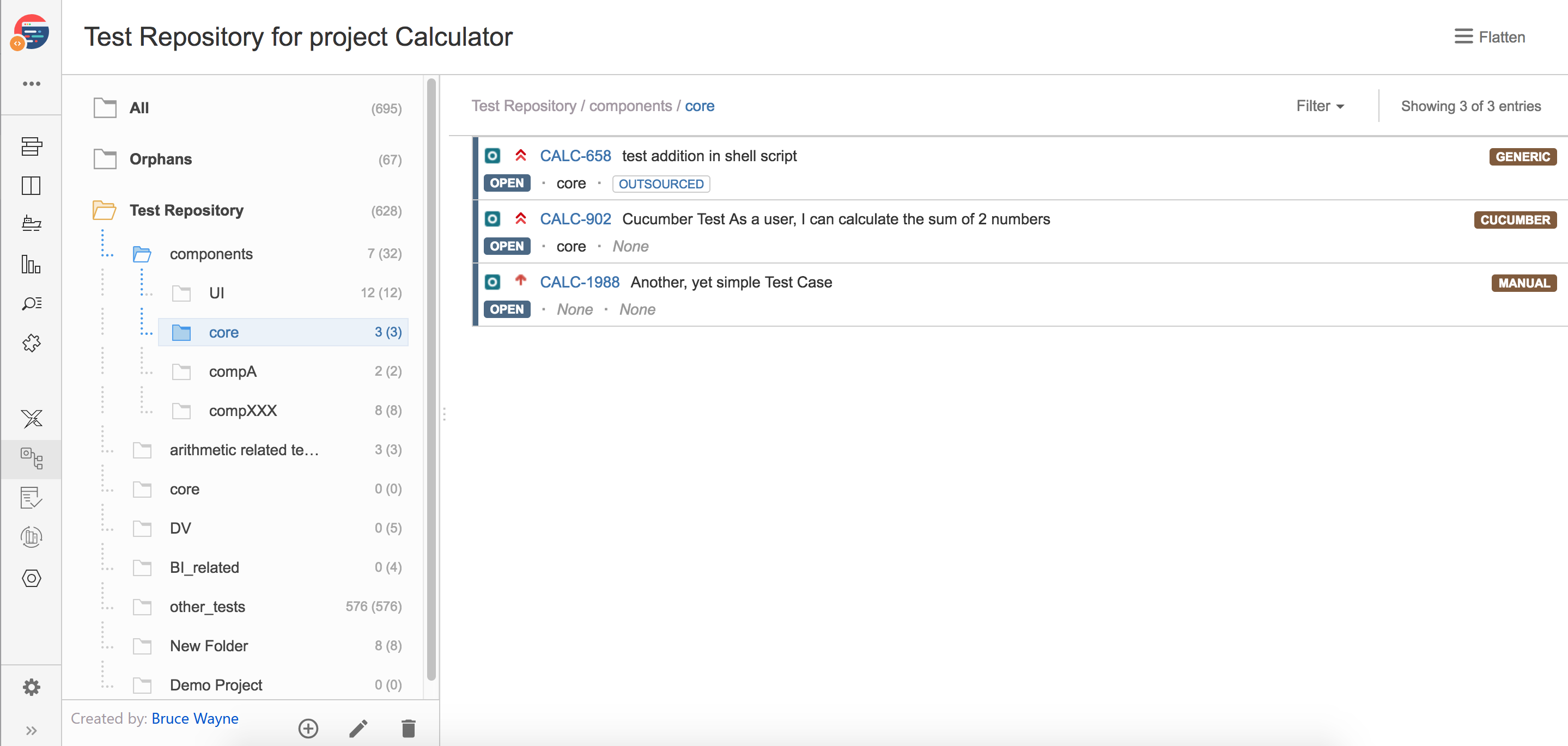1568x746 pixels.
Task: Click priority arrow icon of CALC-1988
Action: [x=520, y=280]
